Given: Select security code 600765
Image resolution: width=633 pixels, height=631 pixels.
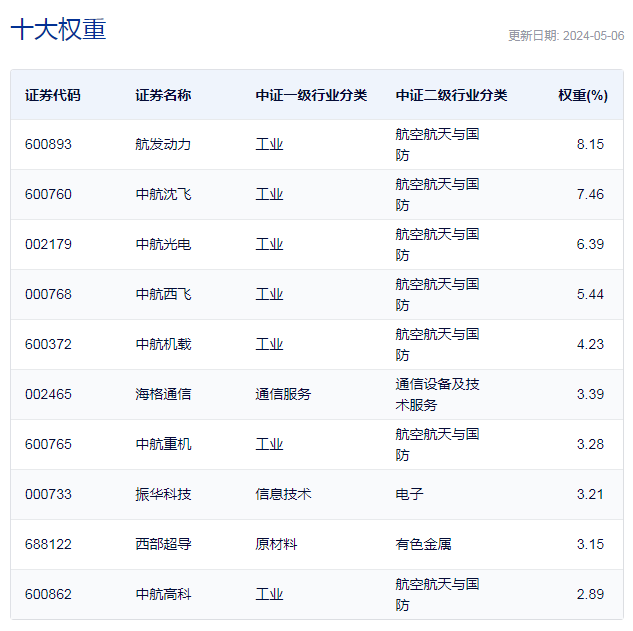Looking at the screenshot, I should 48,444.
